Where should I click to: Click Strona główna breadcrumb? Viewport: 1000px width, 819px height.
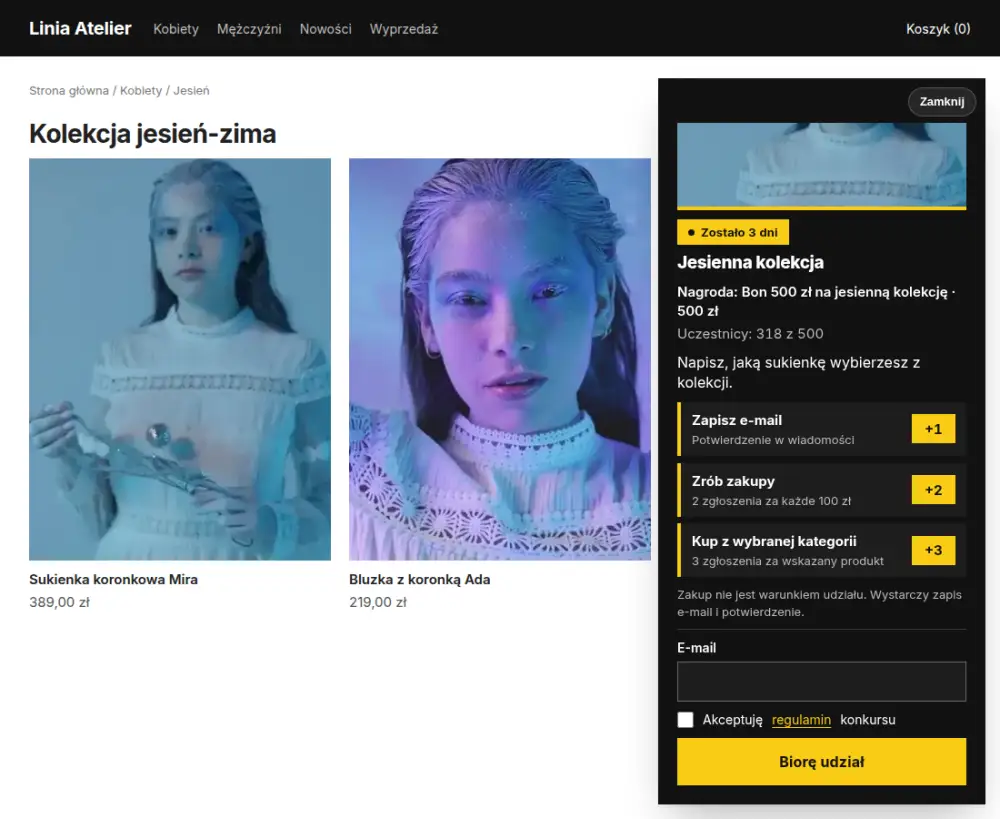[69, 91]
